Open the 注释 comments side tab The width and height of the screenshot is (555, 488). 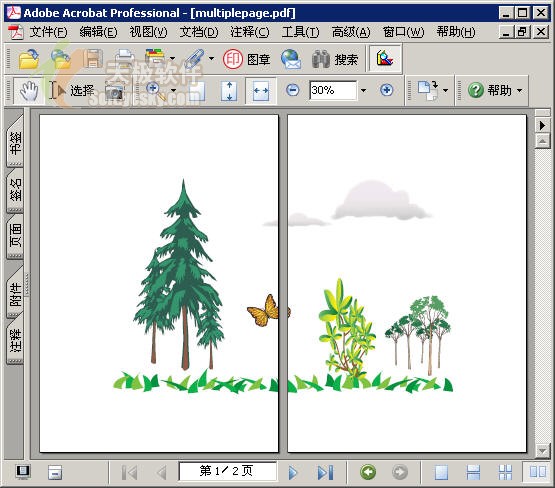coord(15,340)
